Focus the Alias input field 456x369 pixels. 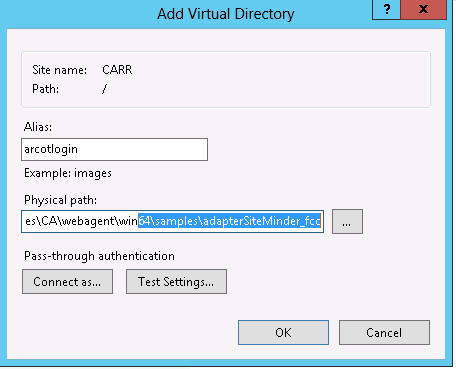(x=114, y=149)
